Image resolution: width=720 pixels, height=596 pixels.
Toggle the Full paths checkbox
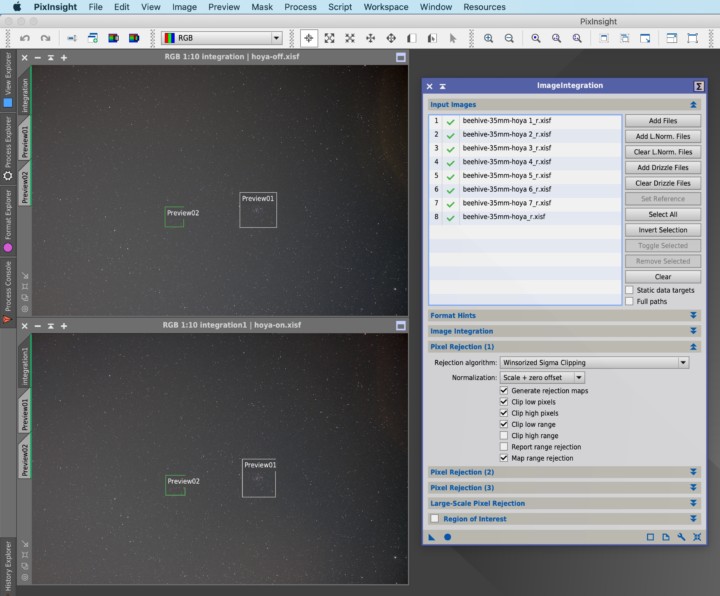pos(629,301)
